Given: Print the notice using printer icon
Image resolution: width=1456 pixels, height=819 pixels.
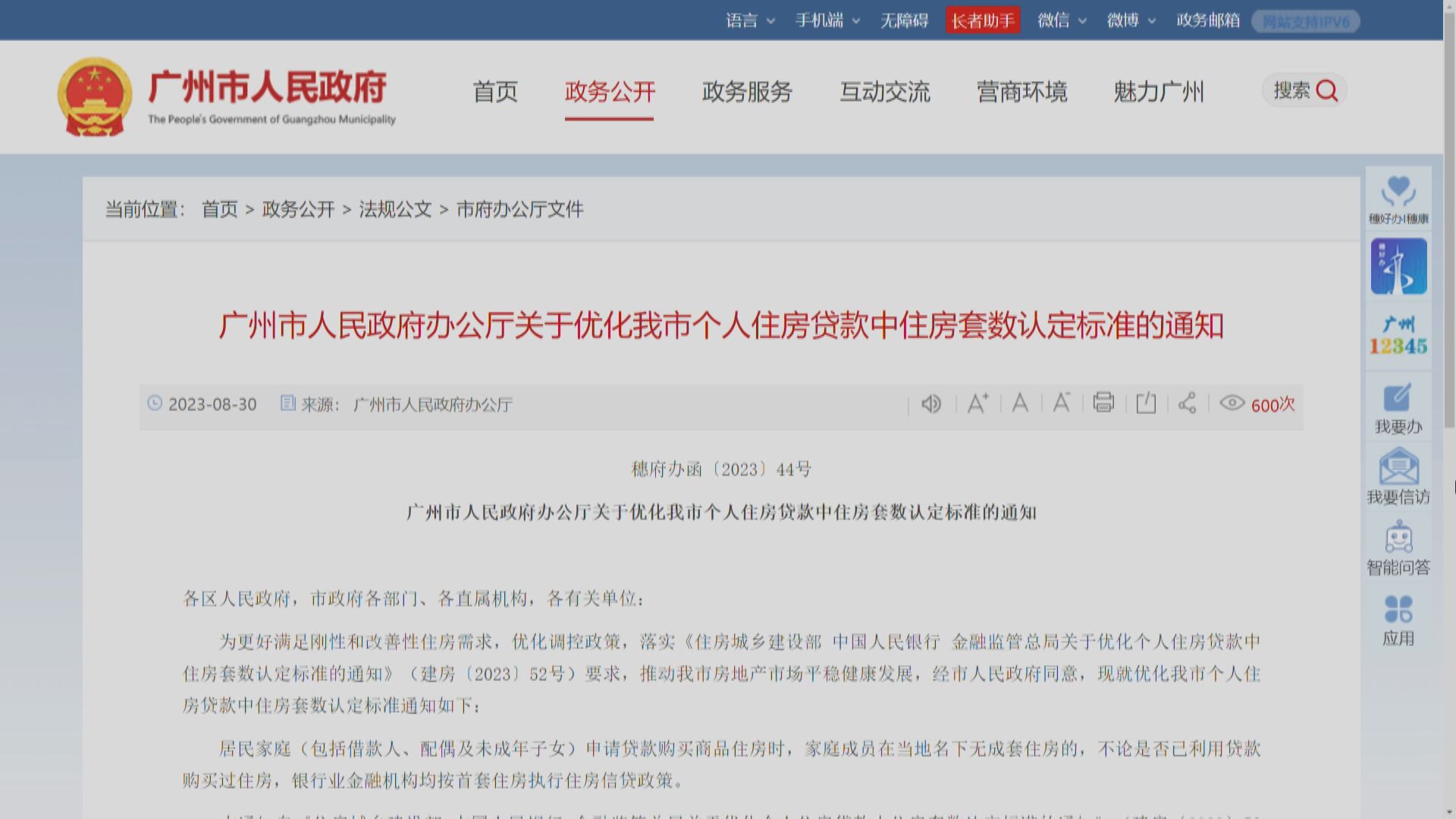Looking at the screenshot, I should pyautogui.click(x=1104, y=403).
